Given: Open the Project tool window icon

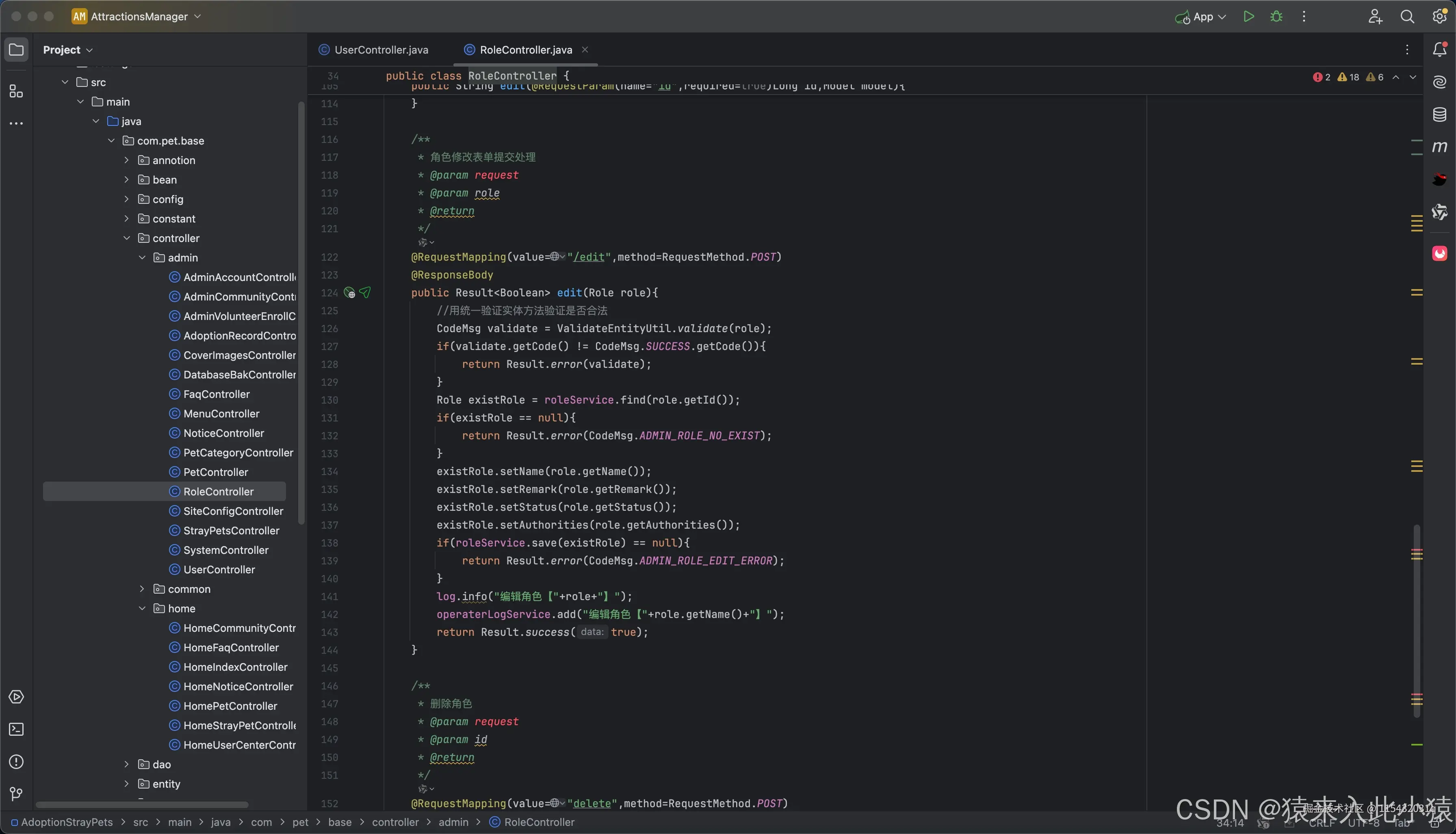Looking at the screenshot, I should (16, 50).
